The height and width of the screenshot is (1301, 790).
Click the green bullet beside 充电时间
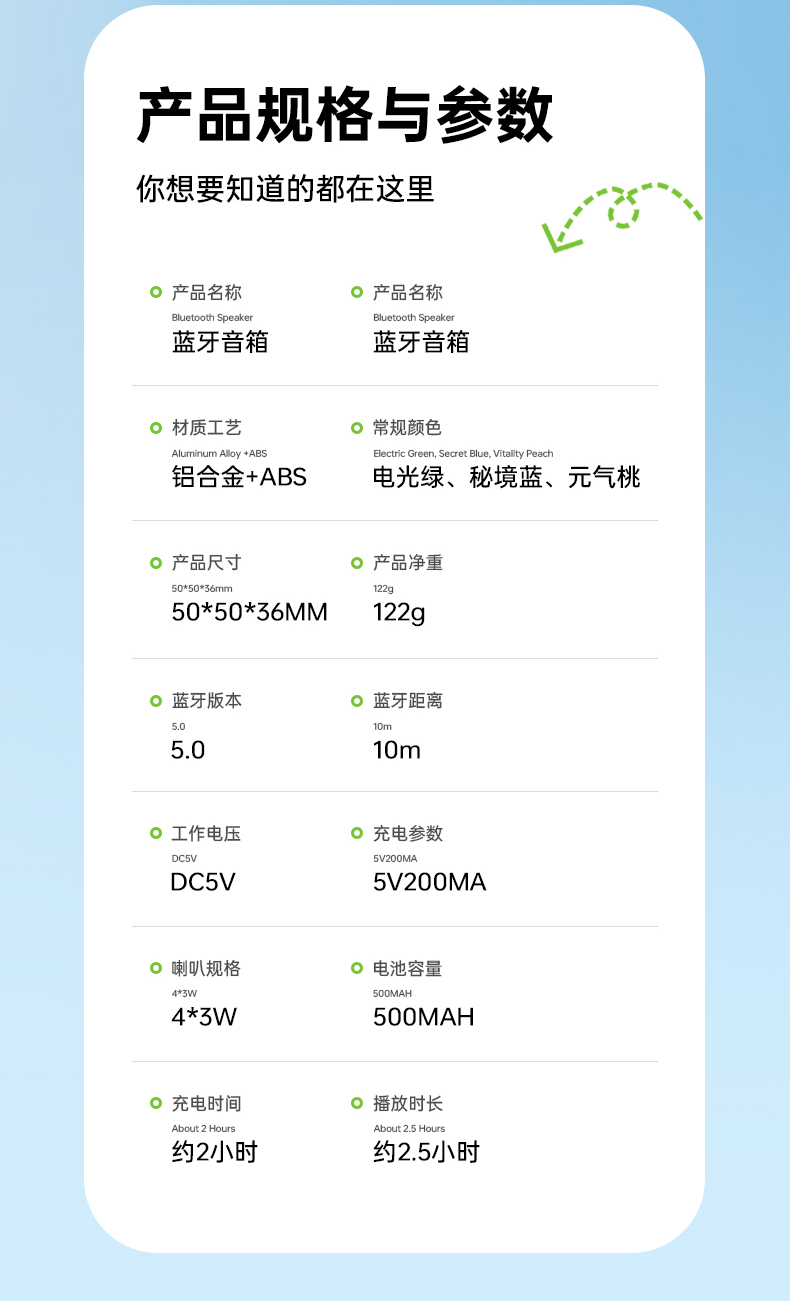click(x=155, y=1103)
